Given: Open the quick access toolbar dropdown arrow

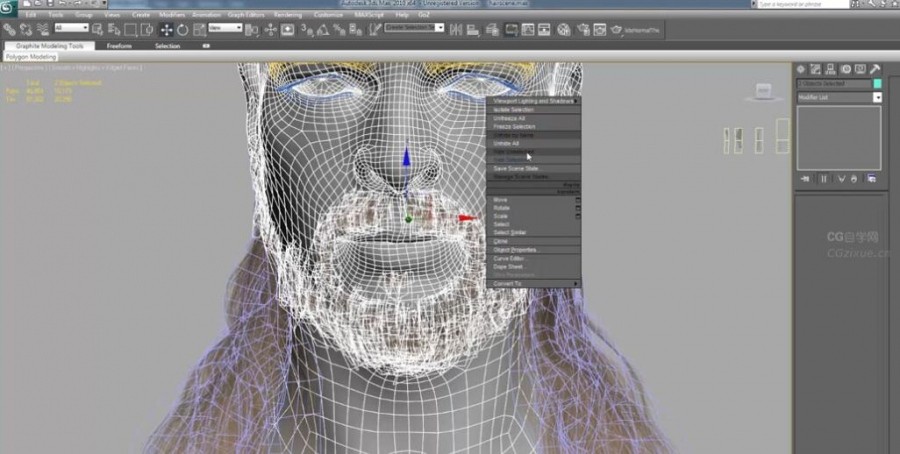Looking at the screenshot, I should click(104, 3).
